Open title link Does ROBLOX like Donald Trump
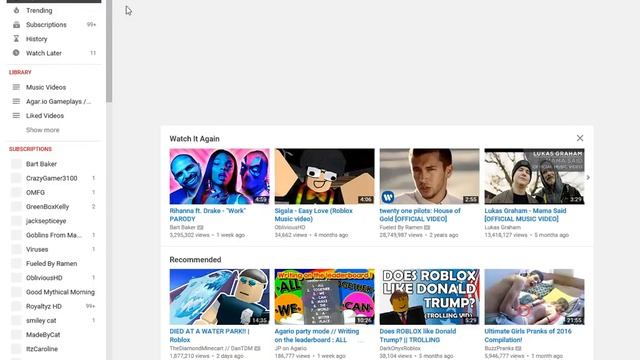 418,336
